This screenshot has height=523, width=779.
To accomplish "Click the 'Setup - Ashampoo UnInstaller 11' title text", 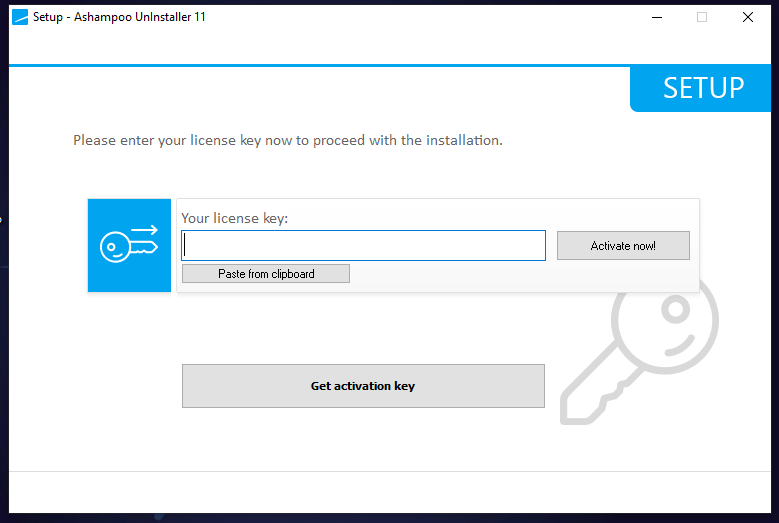I will click(119, 17).
